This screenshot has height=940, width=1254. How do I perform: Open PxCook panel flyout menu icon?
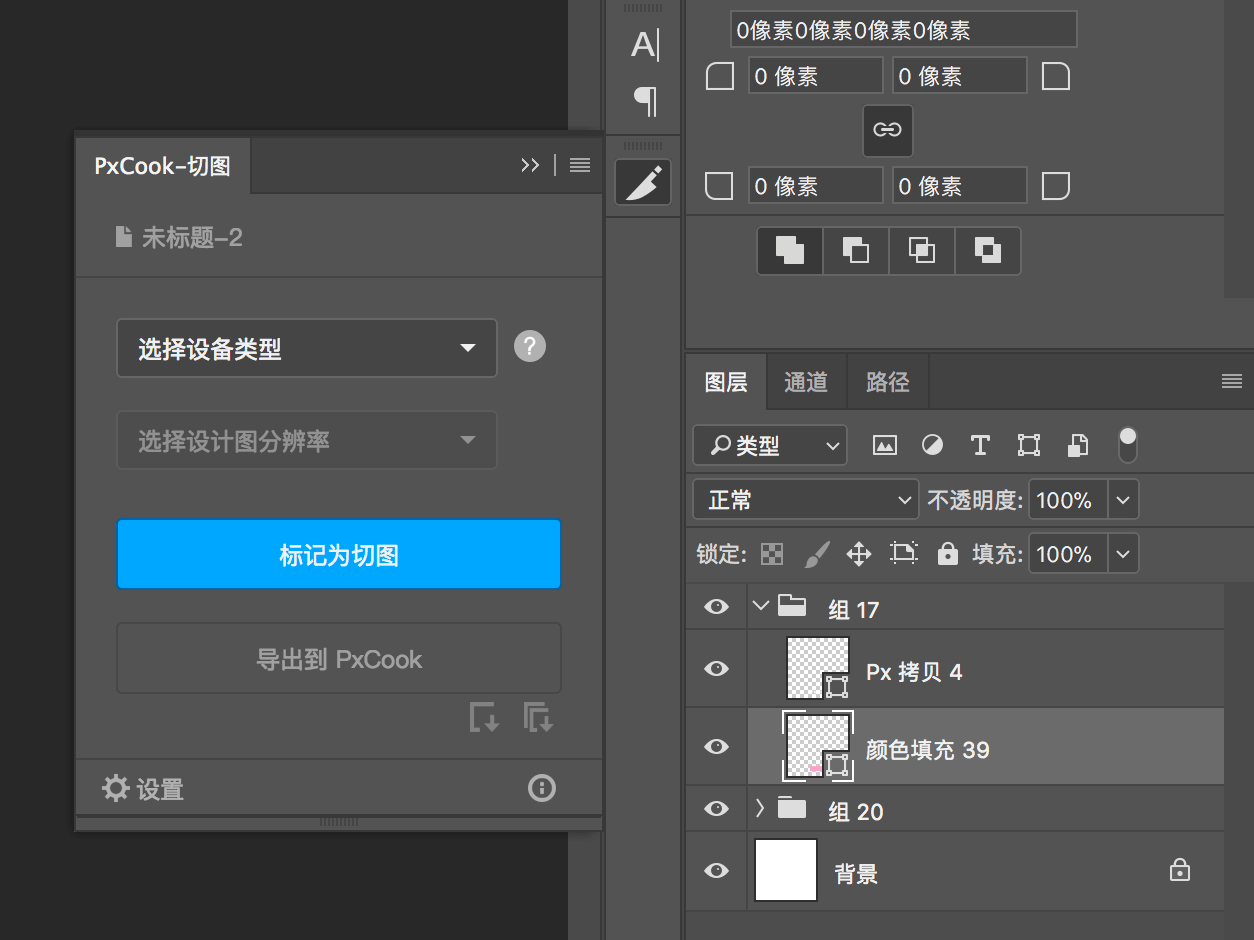tap(580, 165)
